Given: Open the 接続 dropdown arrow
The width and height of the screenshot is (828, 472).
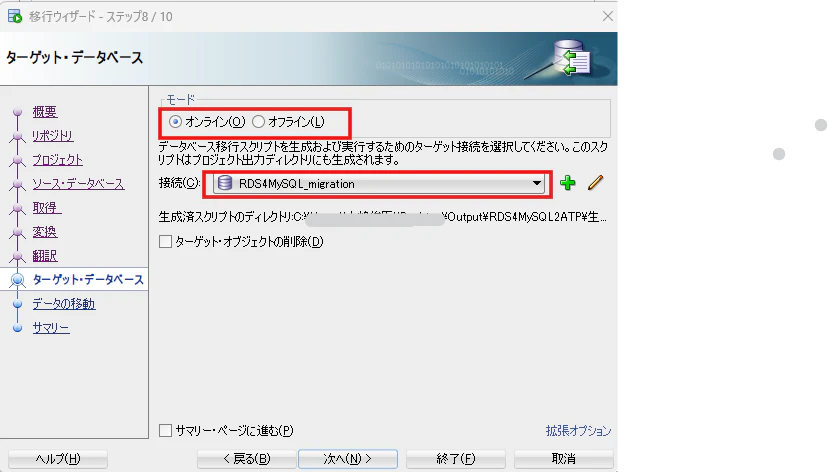Looking at the screenshot, I should [537, 183].
